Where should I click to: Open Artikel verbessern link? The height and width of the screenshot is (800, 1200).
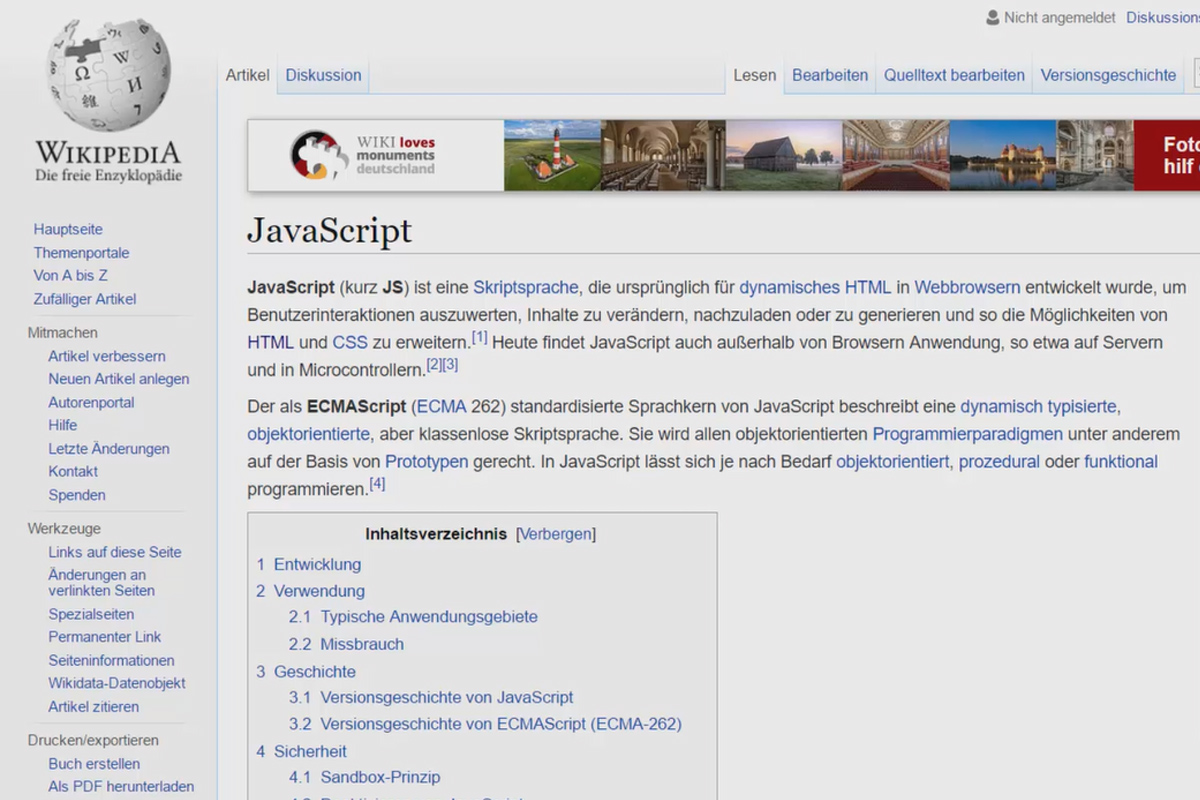[x=107, y=356]
